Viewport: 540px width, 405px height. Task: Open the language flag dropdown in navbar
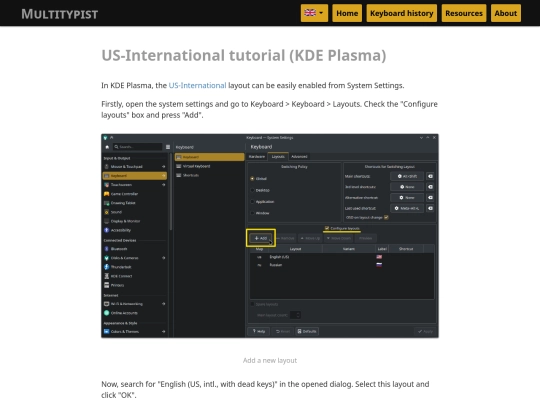[314, 13]
